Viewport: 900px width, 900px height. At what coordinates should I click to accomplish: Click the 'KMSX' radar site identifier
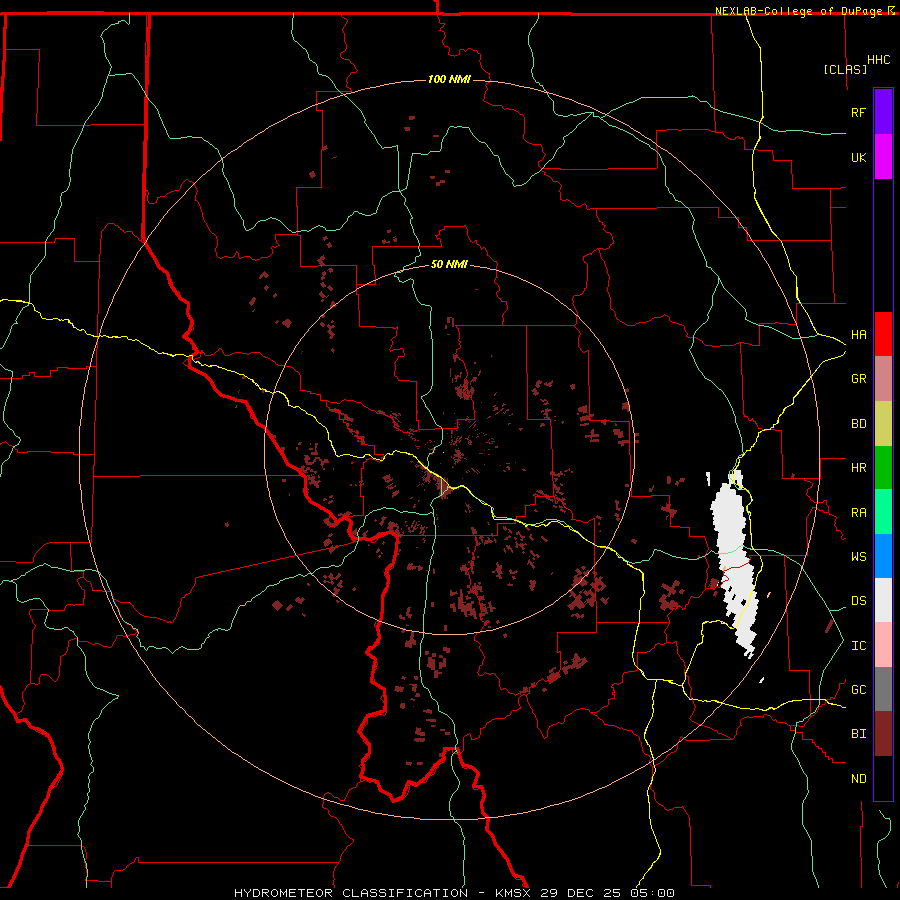514,893
